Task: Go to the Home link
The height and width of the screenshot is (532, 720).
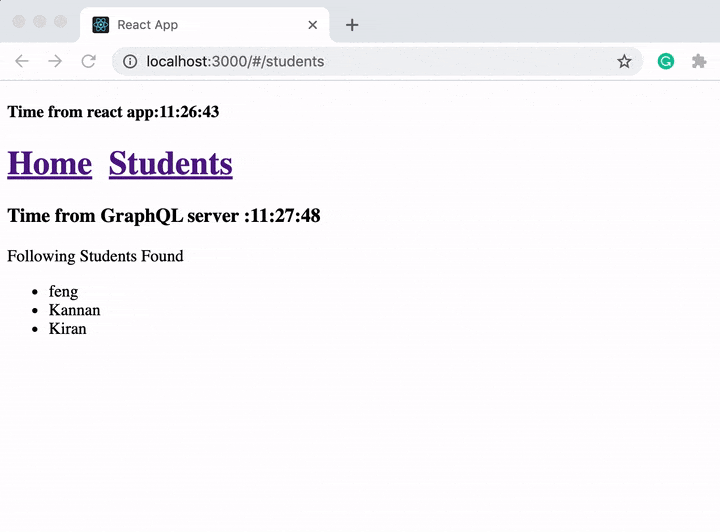Action: (x=50, y=163)
